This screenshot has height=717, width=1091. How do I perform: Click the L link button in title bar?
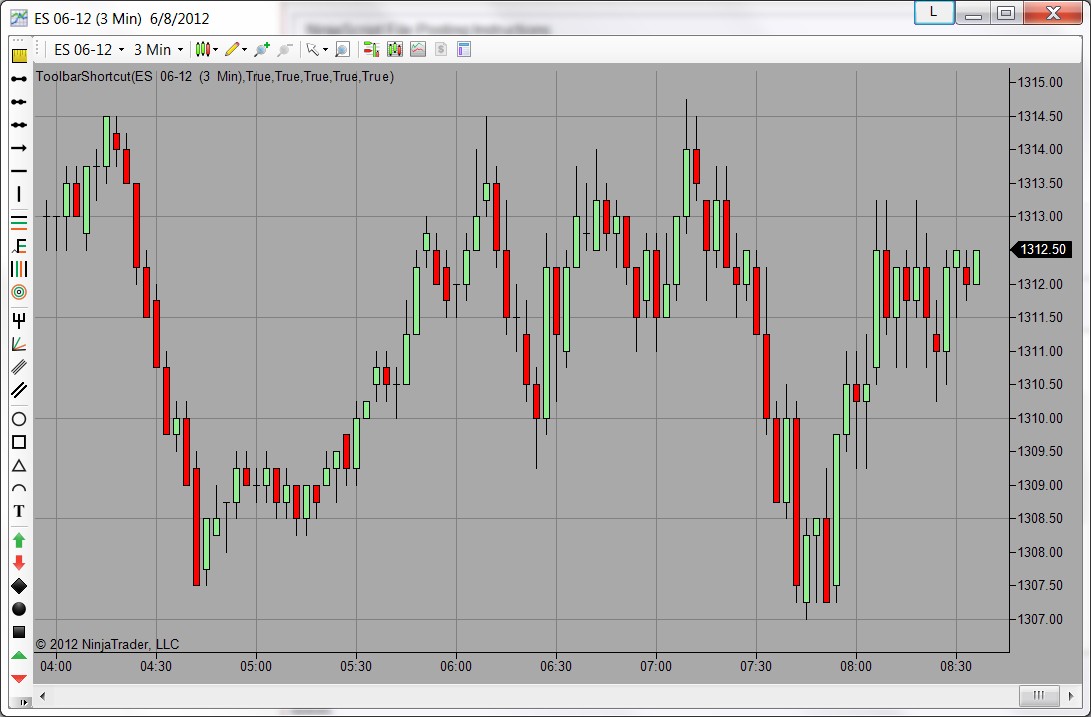(933, 13)
